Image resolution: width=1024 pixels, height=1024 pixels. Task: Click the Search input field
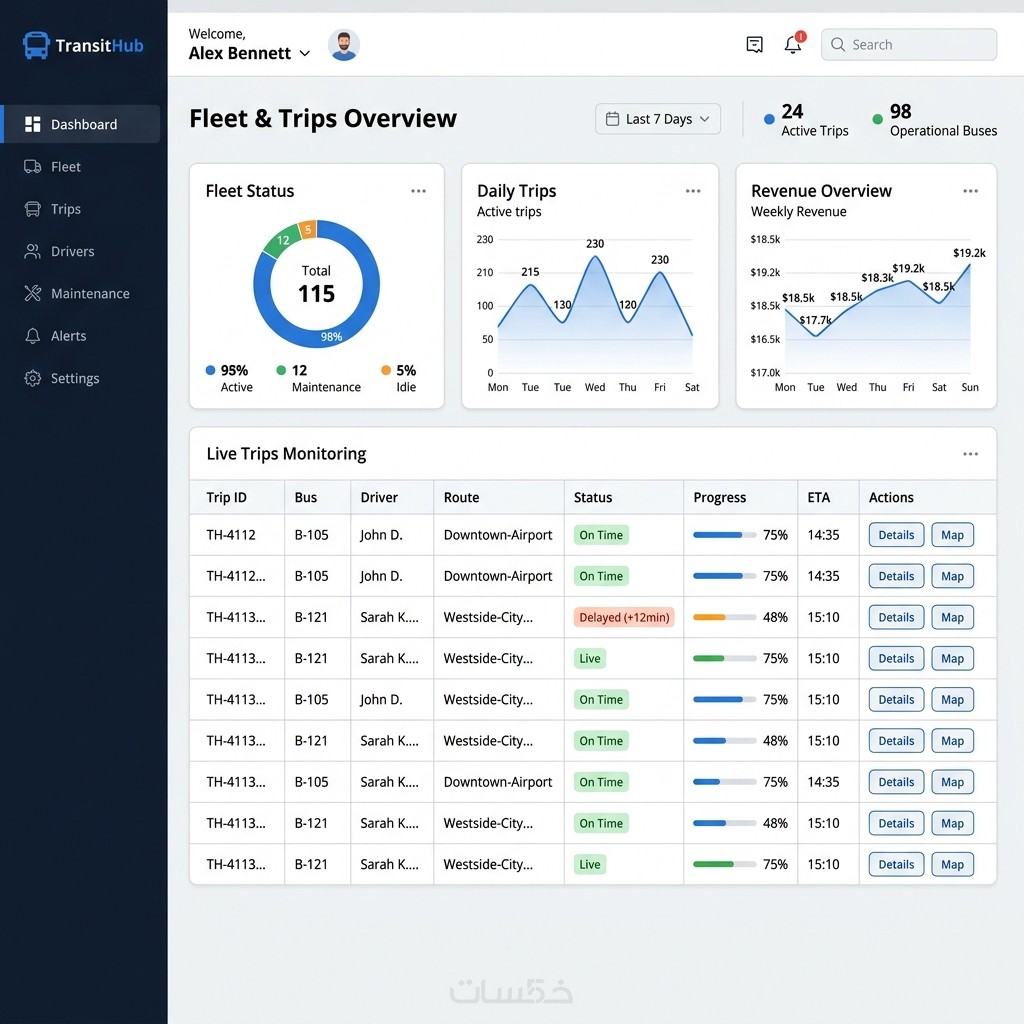908,44
